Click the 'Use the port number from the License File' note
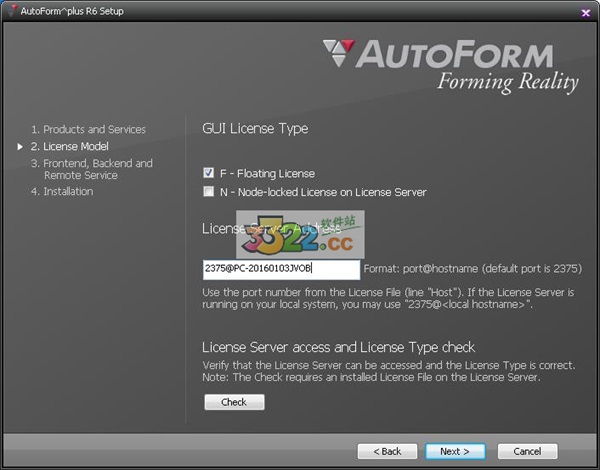Screen dimensions: 600x470 coord(388,298)
